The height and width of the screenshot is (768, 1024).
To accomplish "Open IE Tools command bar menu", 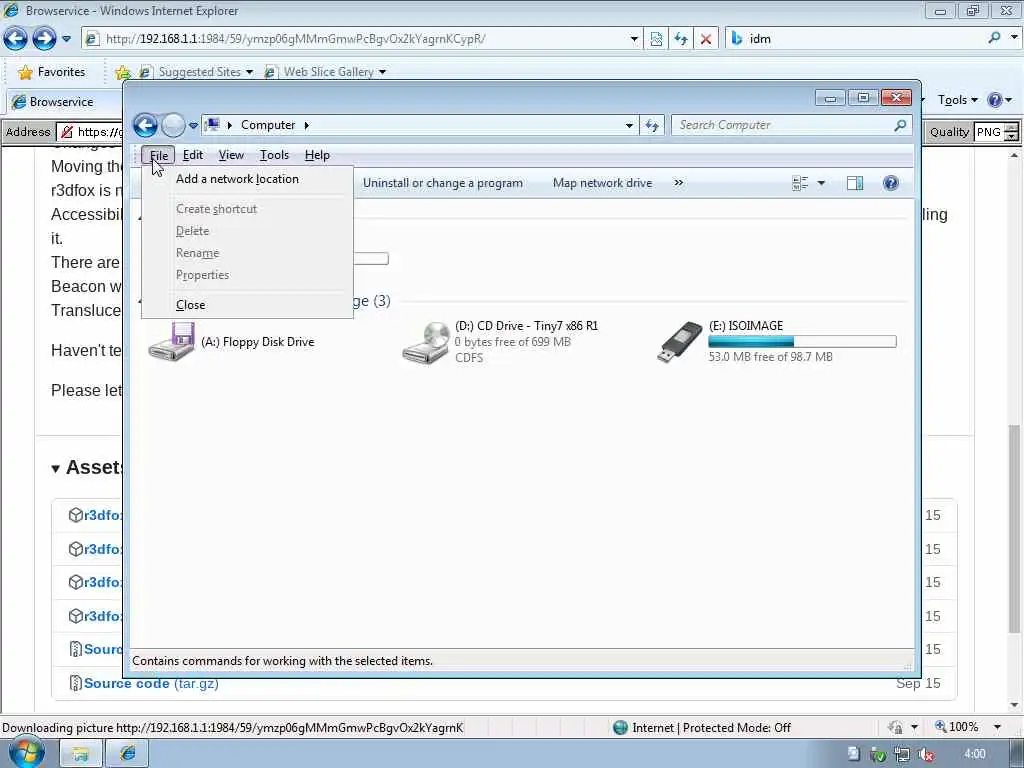I will tap(957, 100).
